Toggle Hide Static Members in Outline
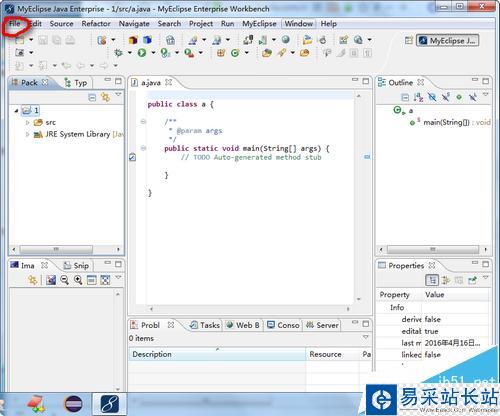The width and height of the screenshot is (500, 416). coord(446,97)
